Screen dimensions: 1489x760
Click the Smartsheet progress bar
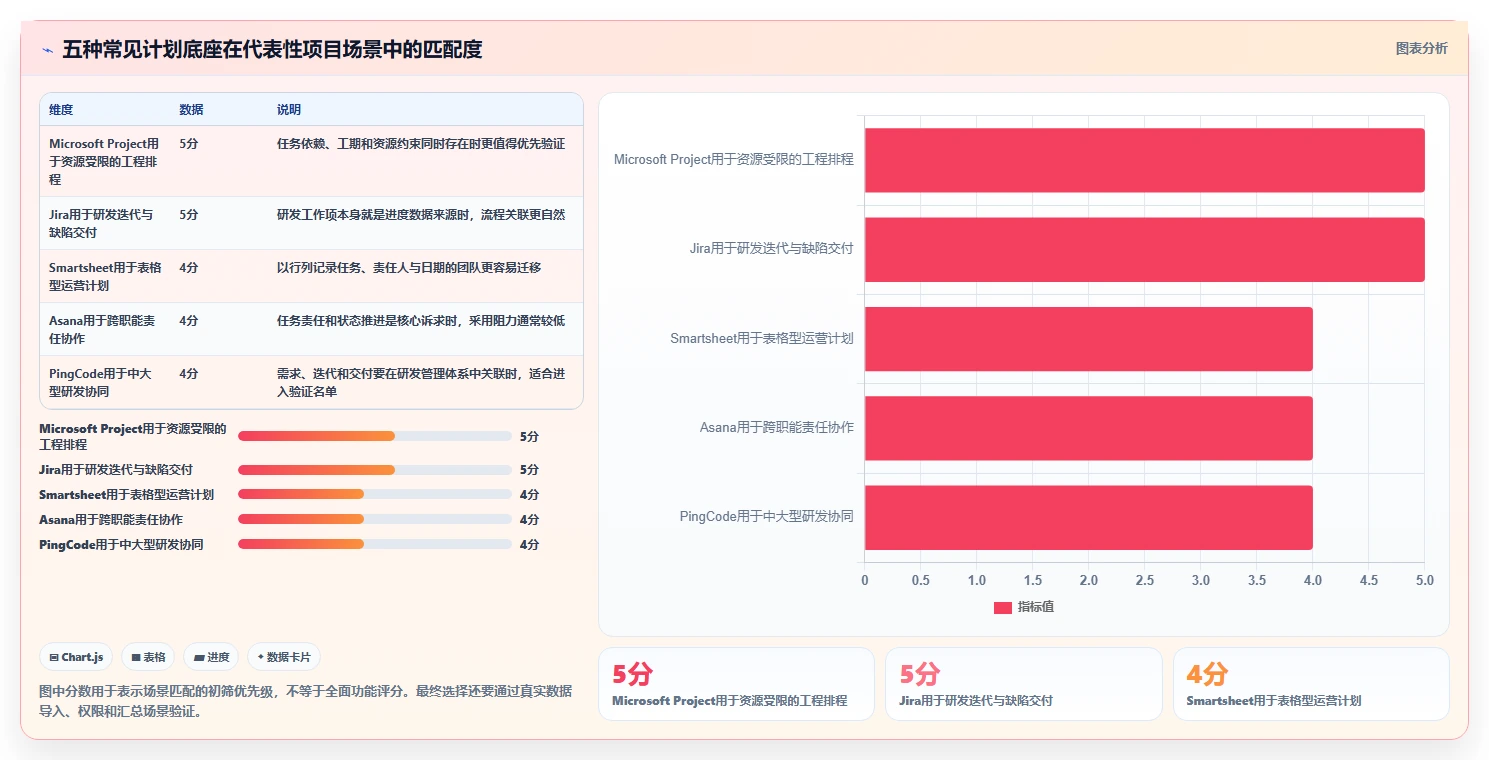coord(375,495)
